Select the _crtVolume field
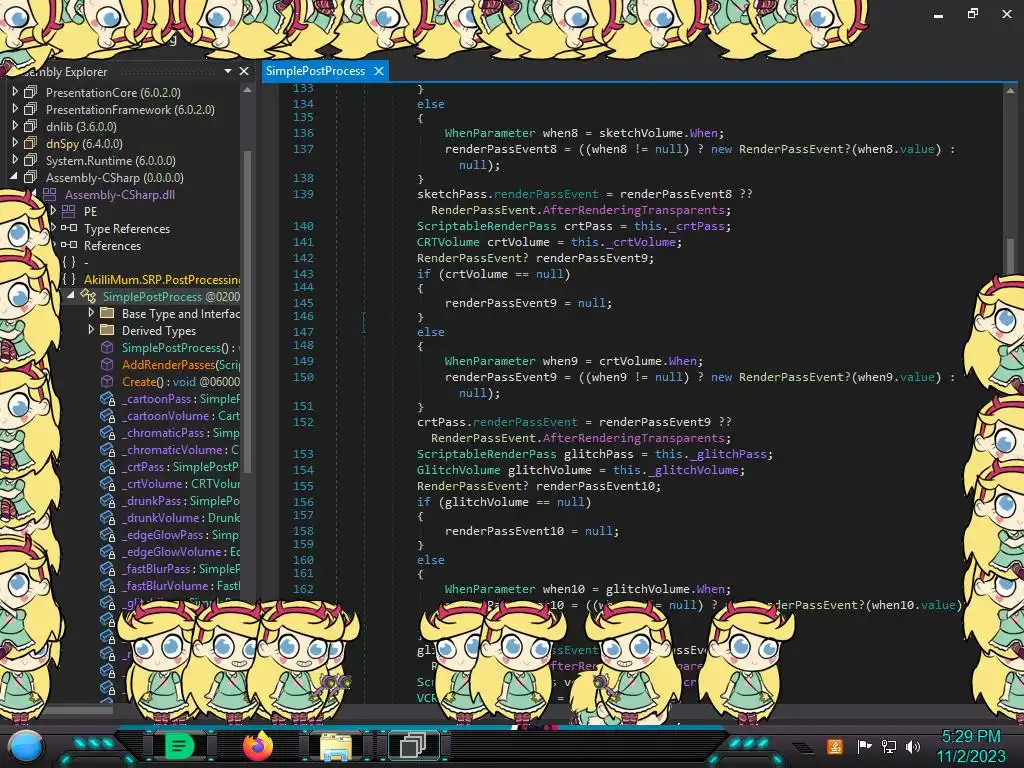The height and width of the screenshot is (768, 1024). coord(181,483)
